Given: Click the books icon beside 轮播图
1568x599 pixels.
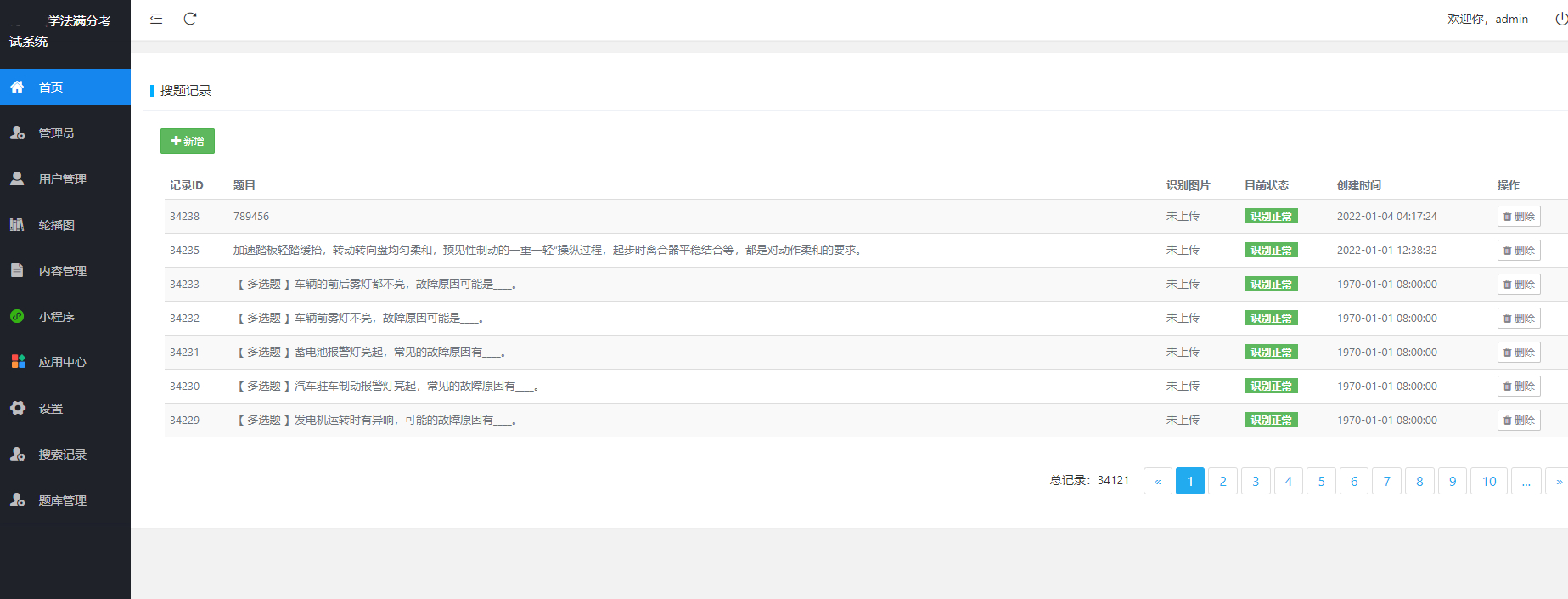Looking at the screenshot, I should tap(17, 224).
